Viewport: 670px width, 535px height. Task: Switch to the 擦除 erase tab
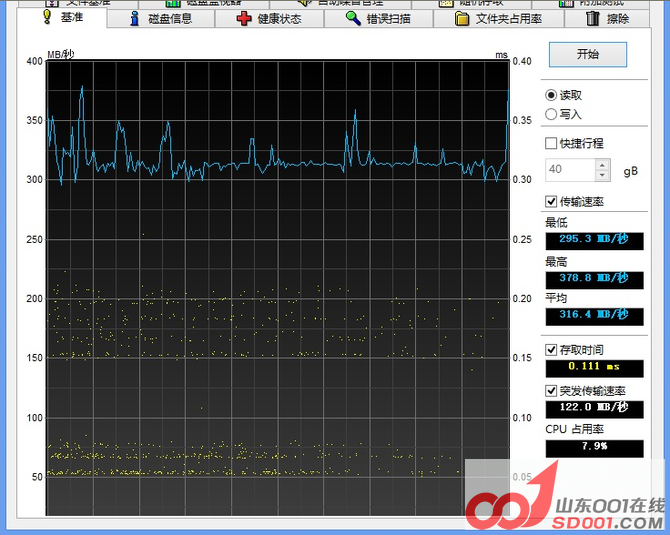(x=607, y=19)
